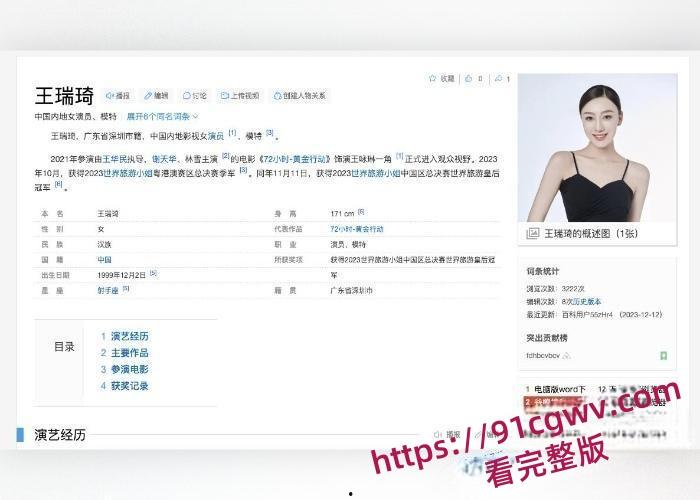Click the 播报 speaker icon beside the title

pyautogui.click(x=109, y=96)
